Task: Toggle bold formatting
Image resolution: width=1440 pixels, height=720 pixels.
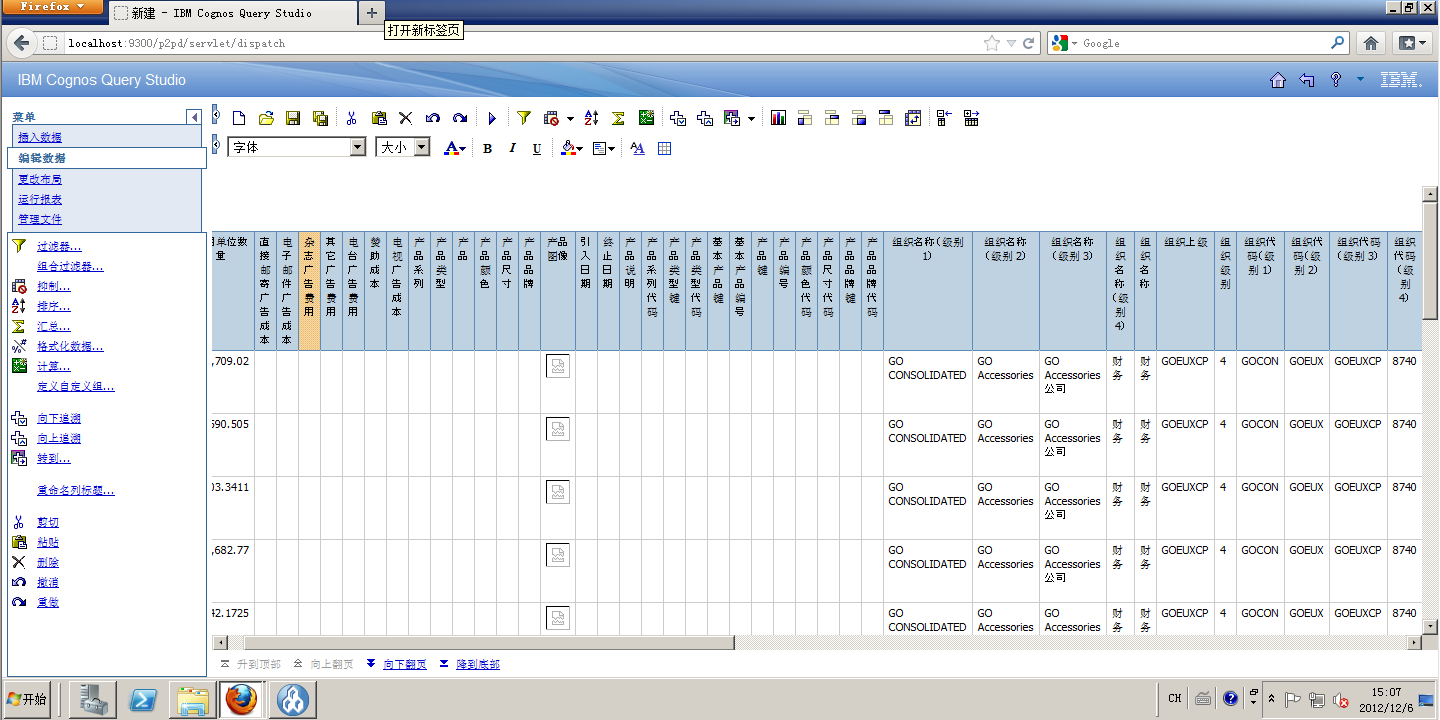Action: pos(488,148)
